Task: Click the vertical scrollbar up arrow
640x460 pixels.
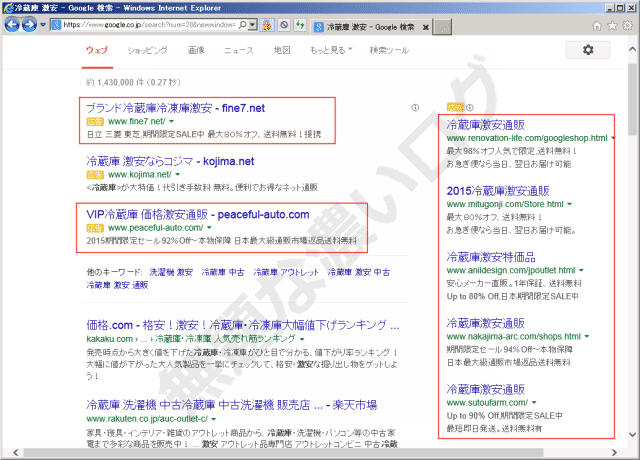Action: coord(632,49)
